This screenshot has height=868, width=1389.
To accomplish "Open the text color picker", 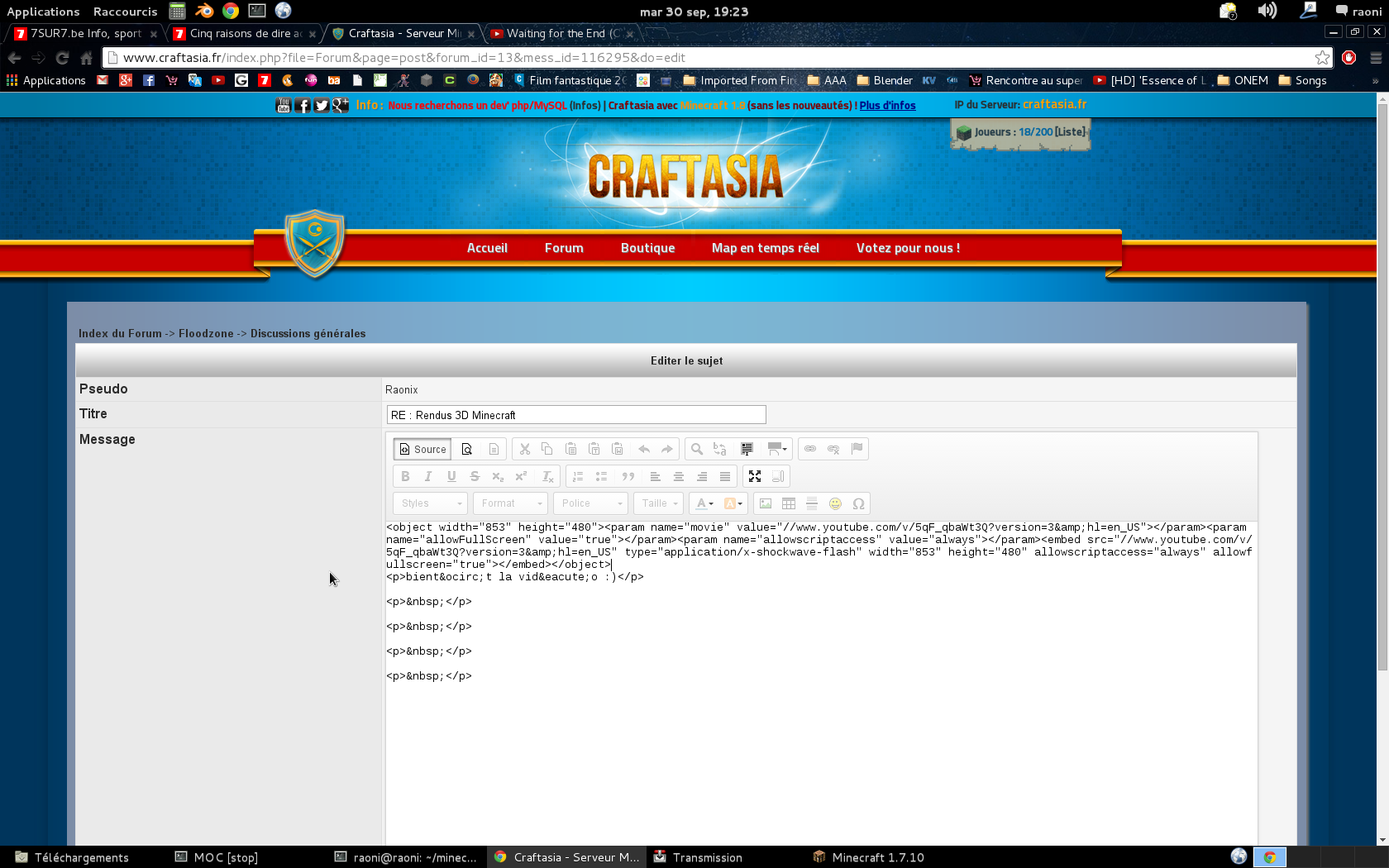I will tap(704, 503).
